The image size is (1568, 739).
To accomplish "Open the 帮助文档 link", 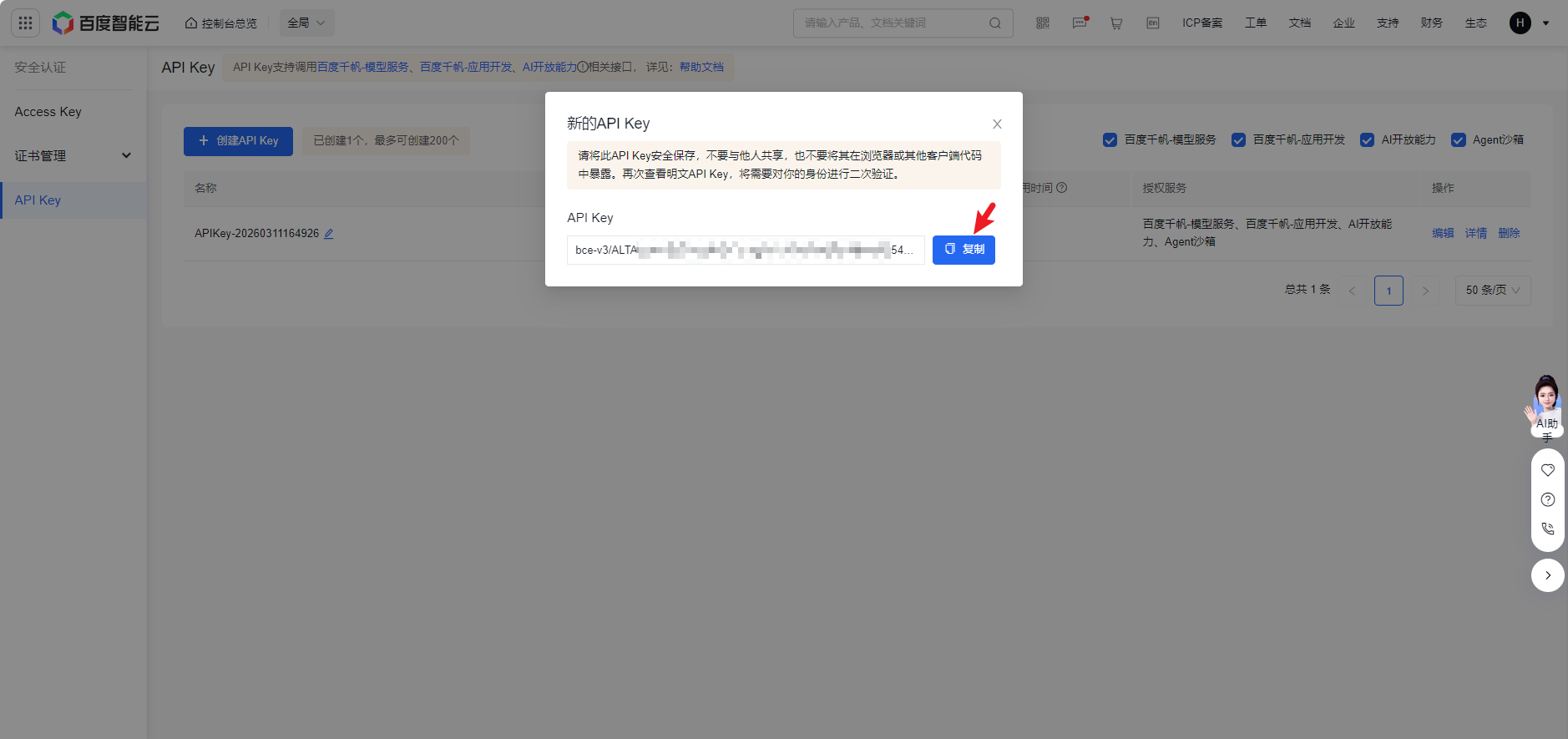I will click(x=701, y=67).
